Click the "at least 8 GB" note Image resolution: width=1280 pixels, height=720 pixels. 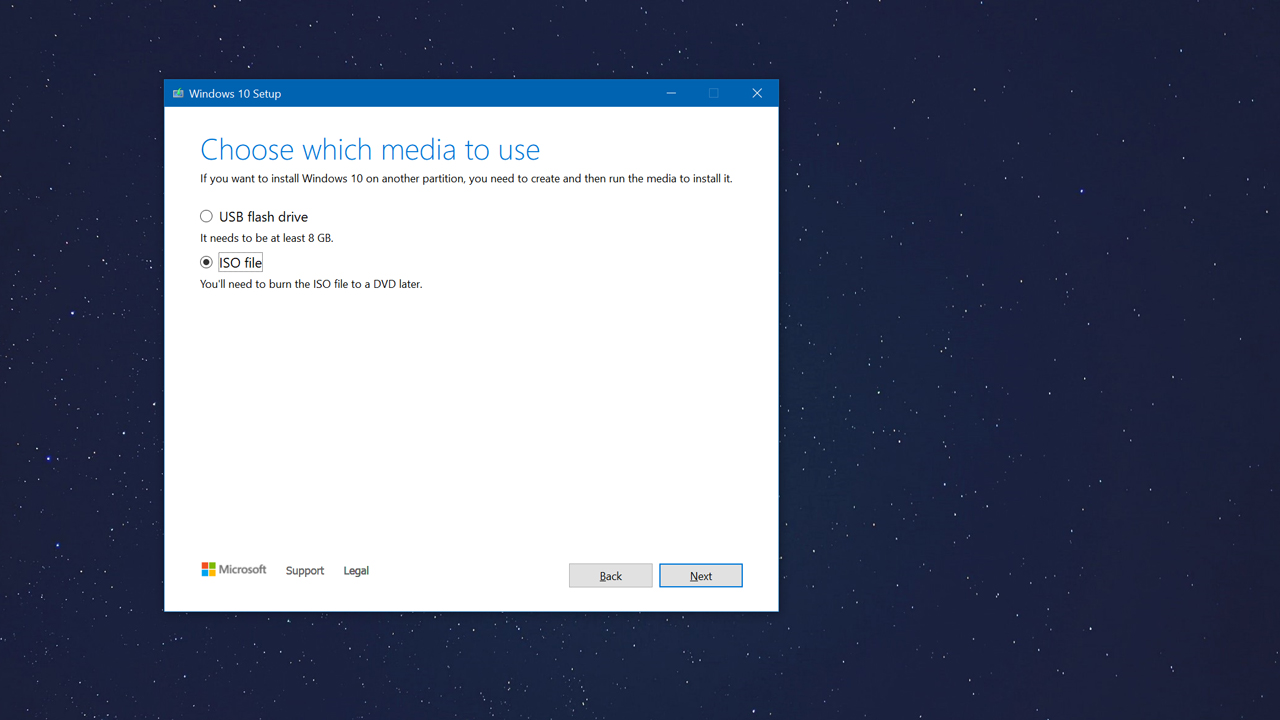(x=266, y=239)
